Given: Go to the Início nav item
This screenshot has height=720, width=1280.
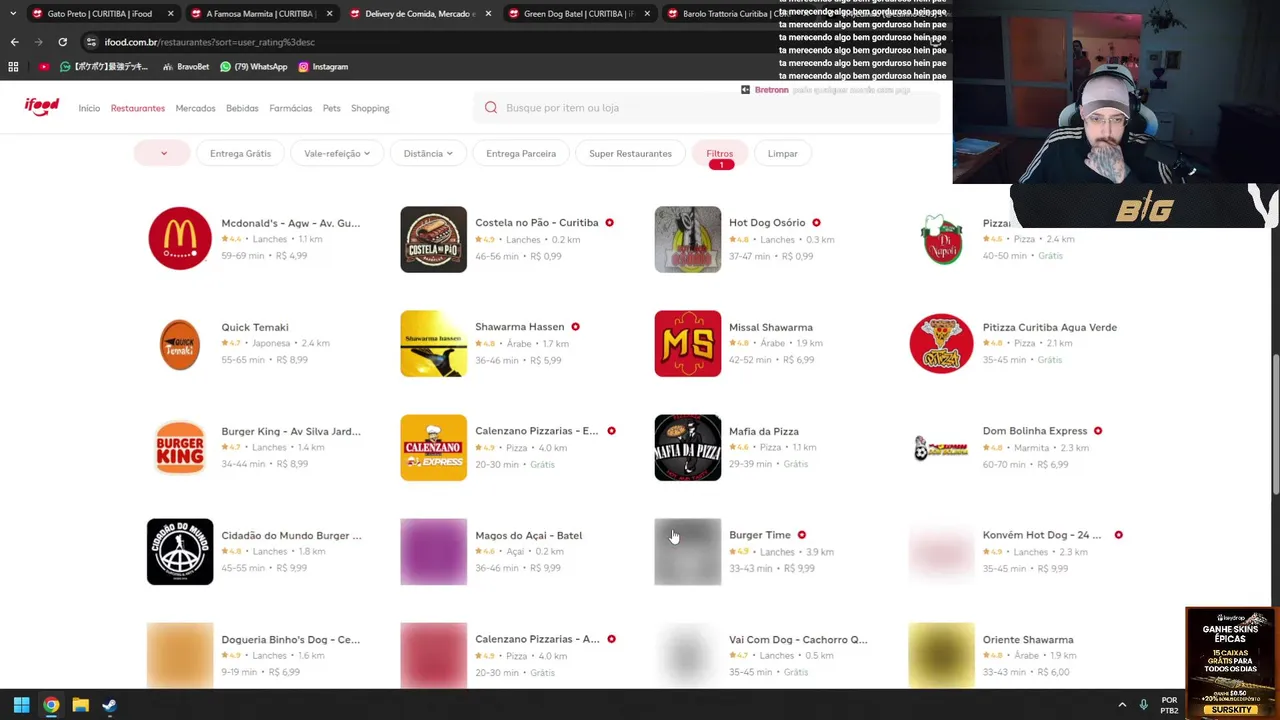Looking at the screenshot, I should coord(89,108).
